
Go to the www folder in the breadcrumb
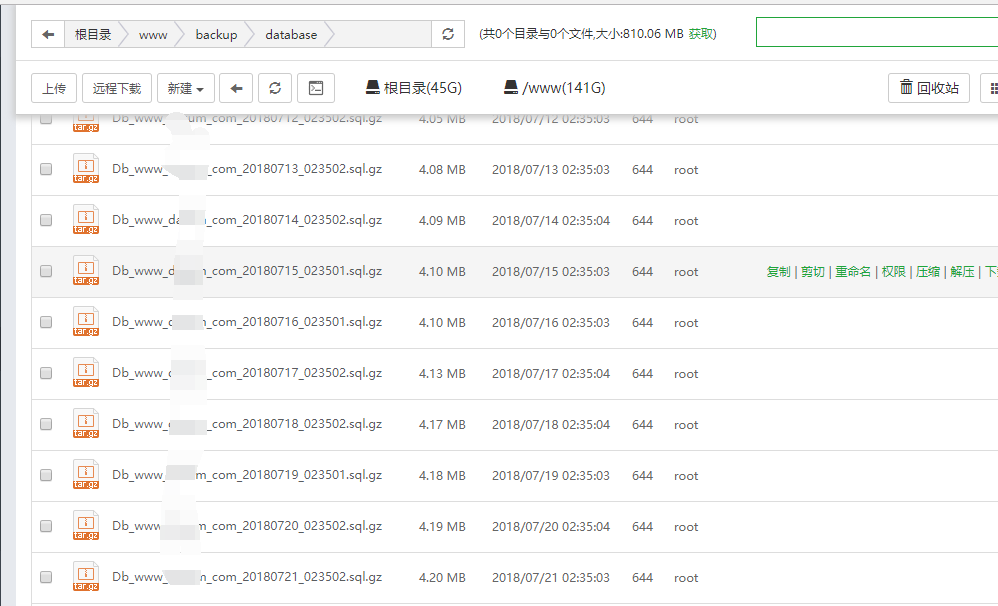point(153,34)
